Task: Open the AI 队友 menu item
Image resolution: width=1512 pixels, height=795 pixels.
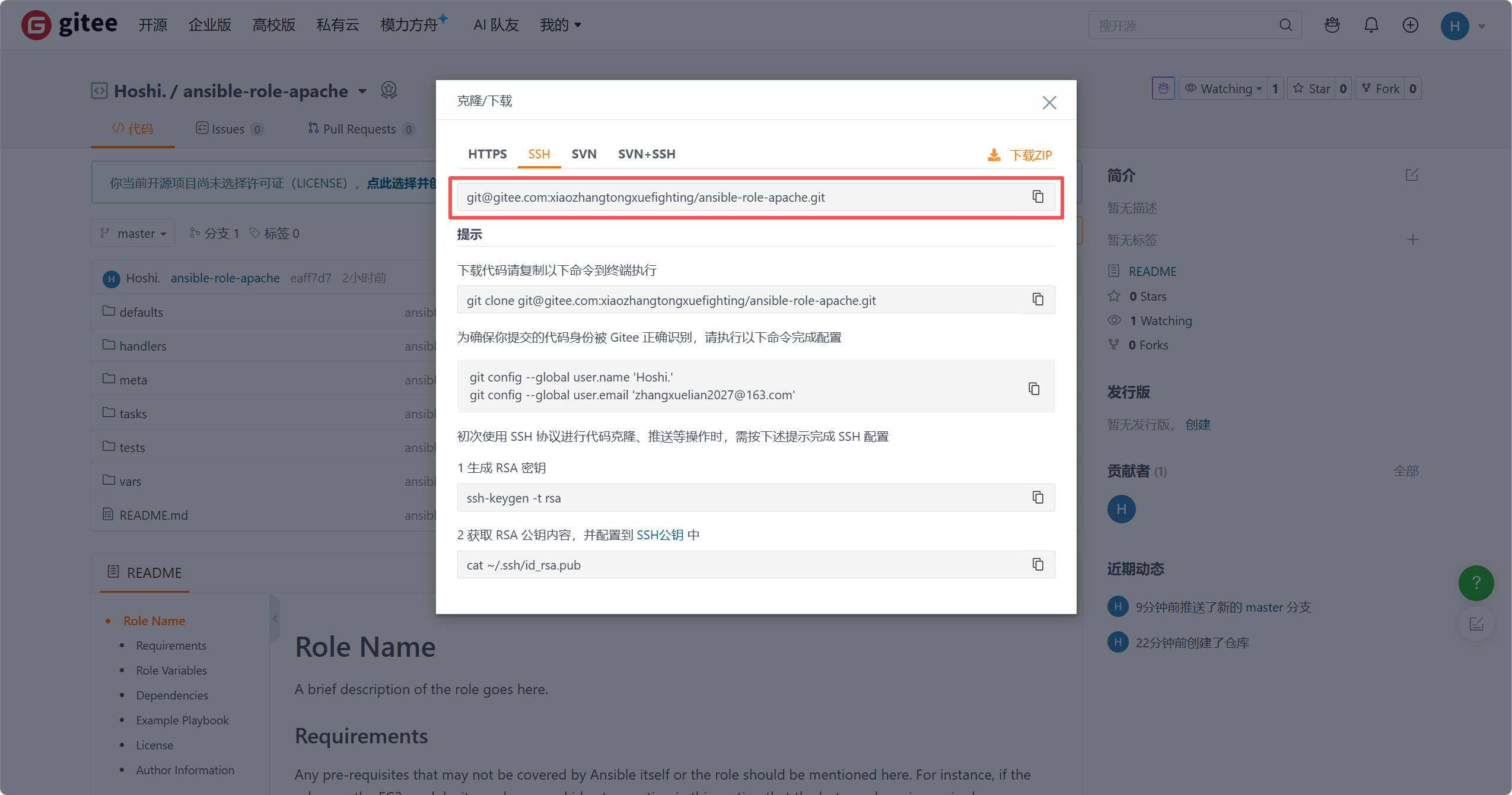Action: pyautogui.click(x=496, y=25)
